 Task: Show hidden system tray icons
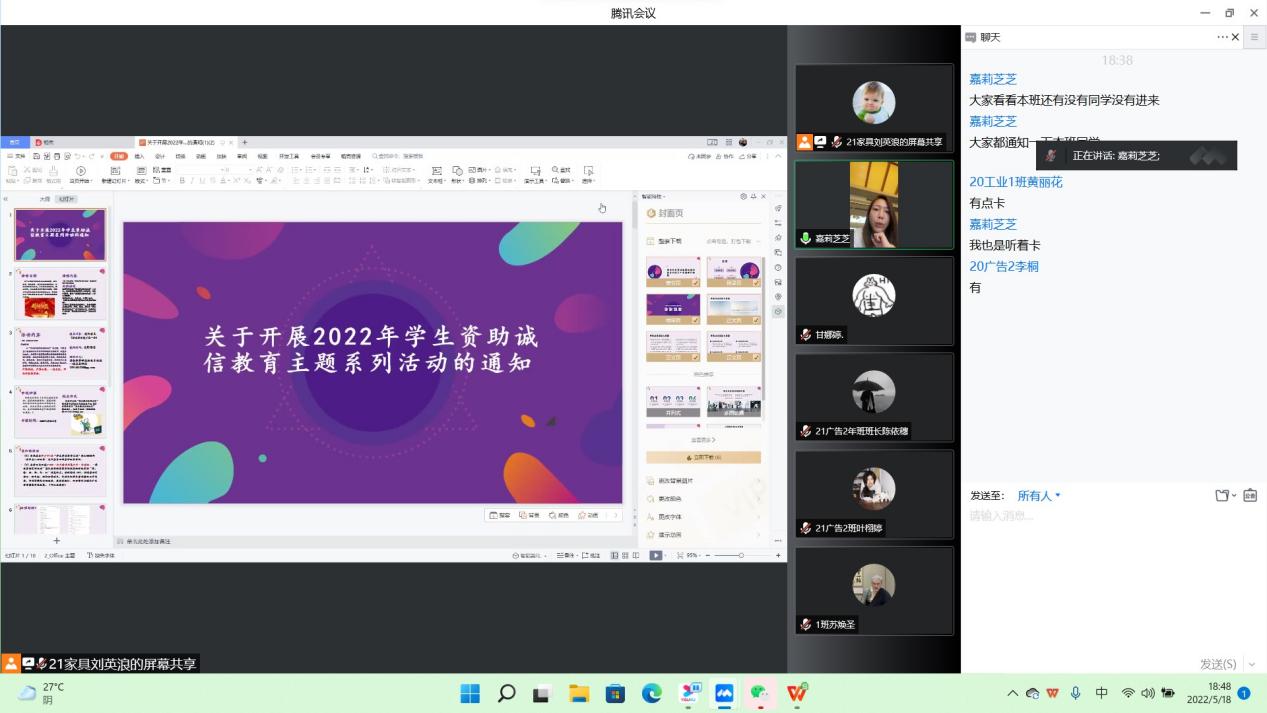1012,693
